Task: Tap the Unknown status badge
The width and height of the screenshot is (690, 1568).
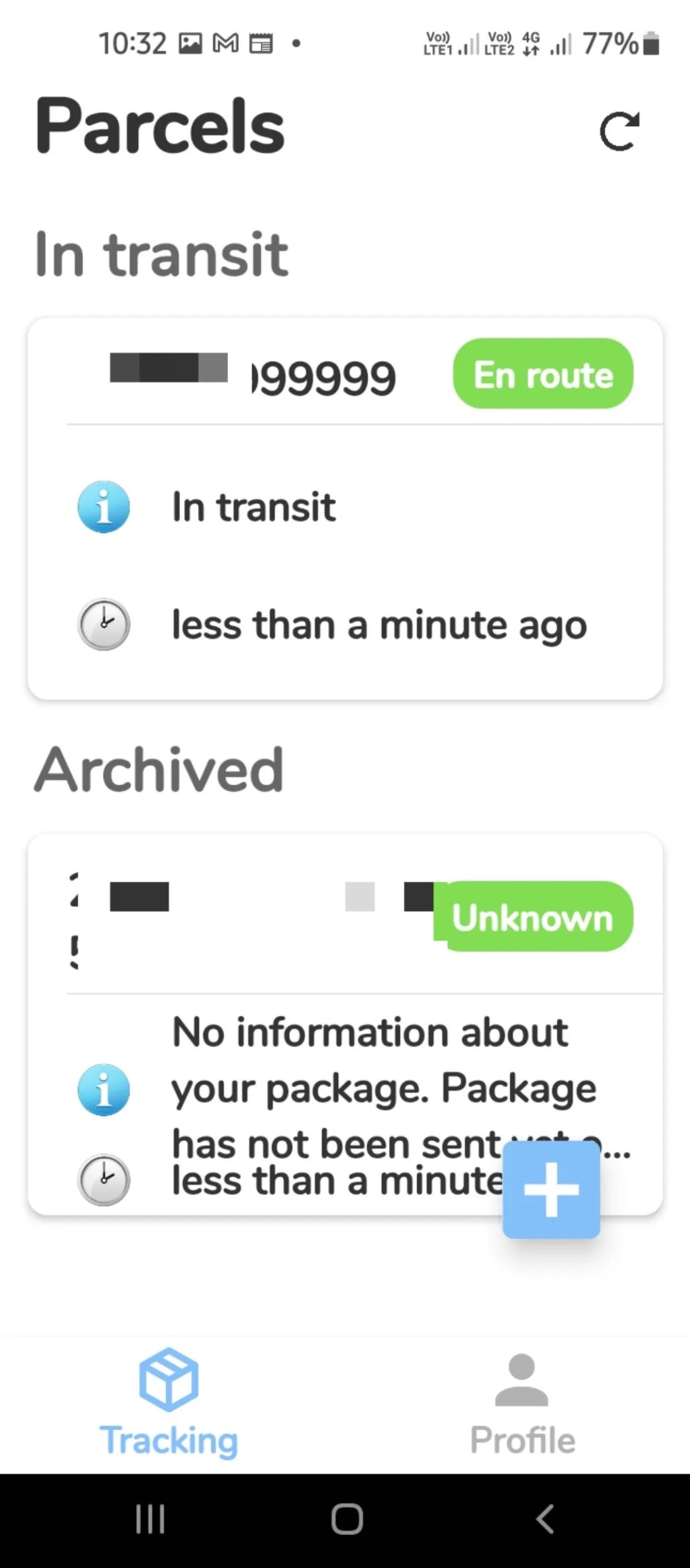Action: [x=533, y=918]
